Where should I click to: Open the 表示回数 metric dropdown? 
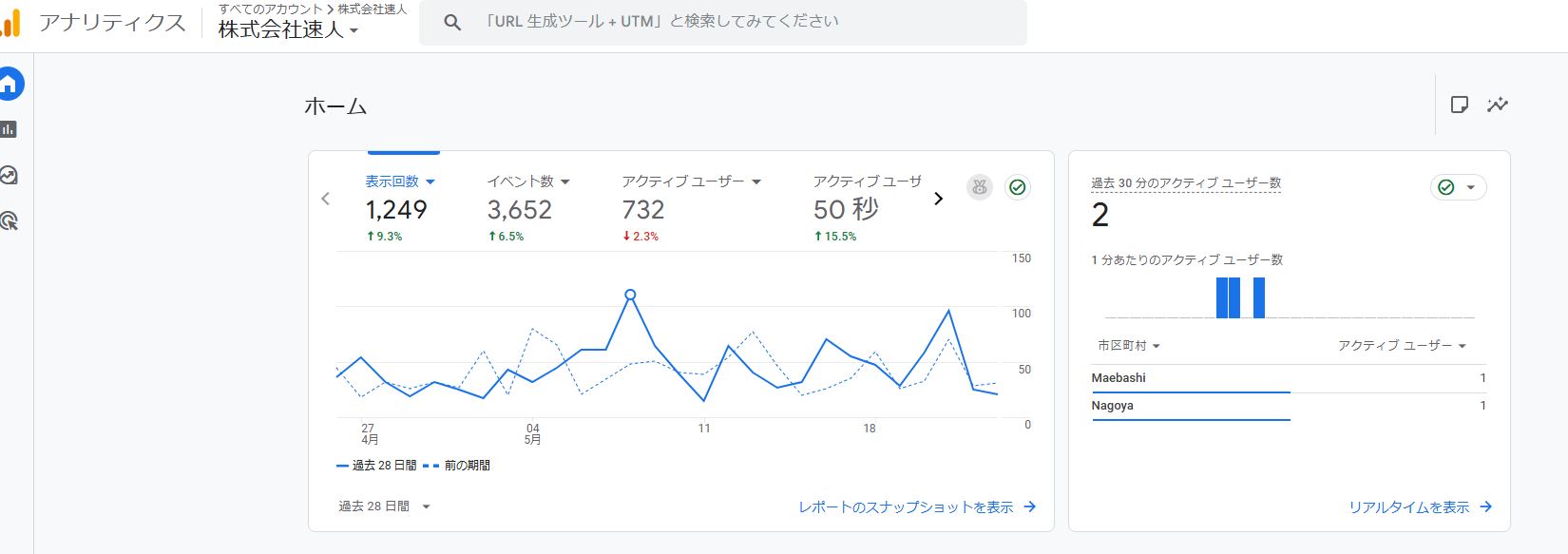pyautogui.click(x=400, y=181)
